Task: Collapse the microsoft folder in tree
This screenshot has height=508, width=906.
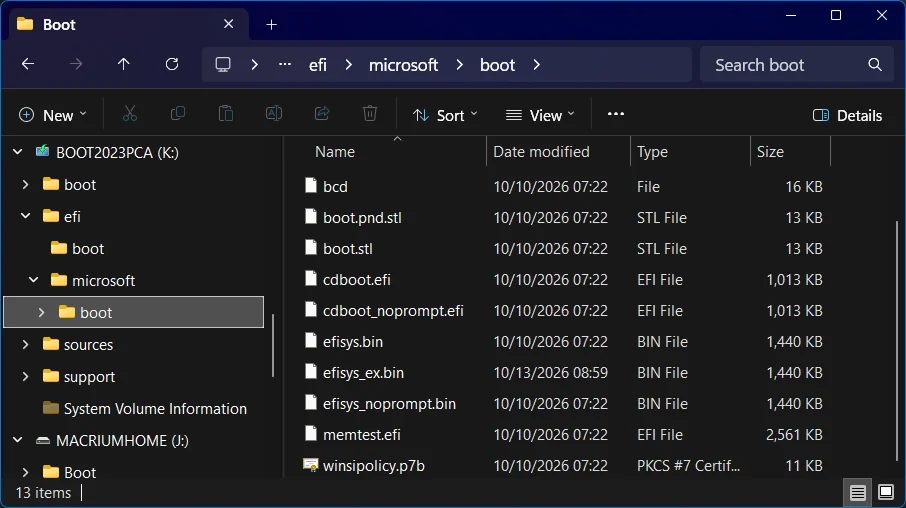Action: click(x=34, y=280)
